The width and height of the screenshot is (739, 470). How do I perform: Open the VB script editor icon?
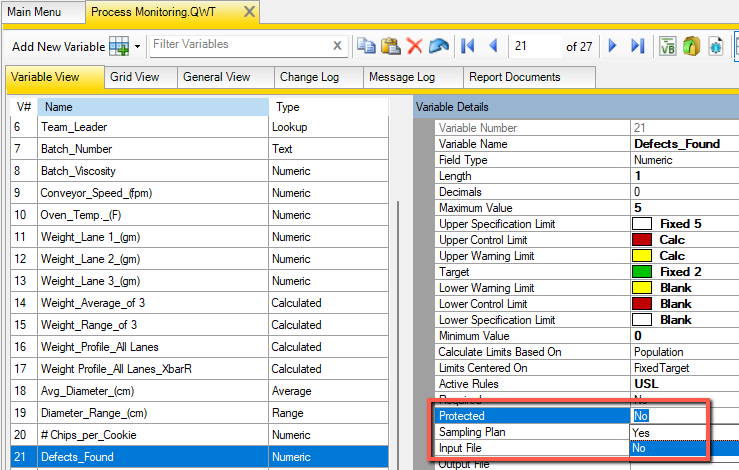pos(667,46)
